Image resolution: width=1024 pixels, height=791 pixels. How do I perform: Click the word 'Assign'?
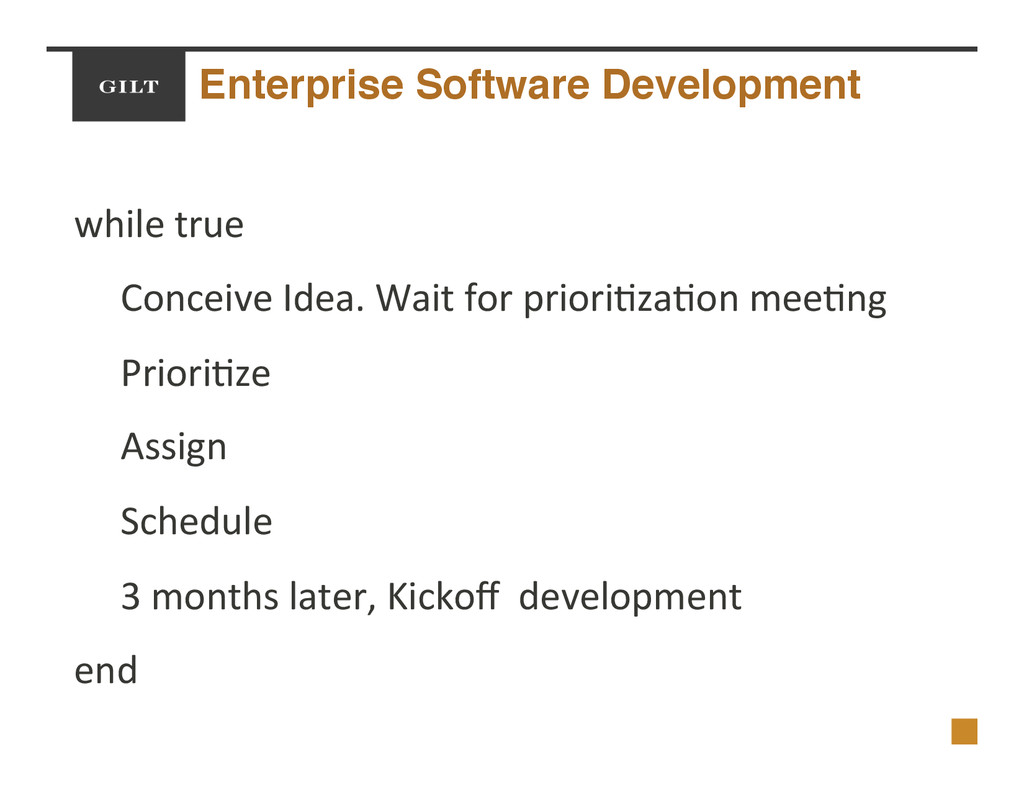[174, 448]
